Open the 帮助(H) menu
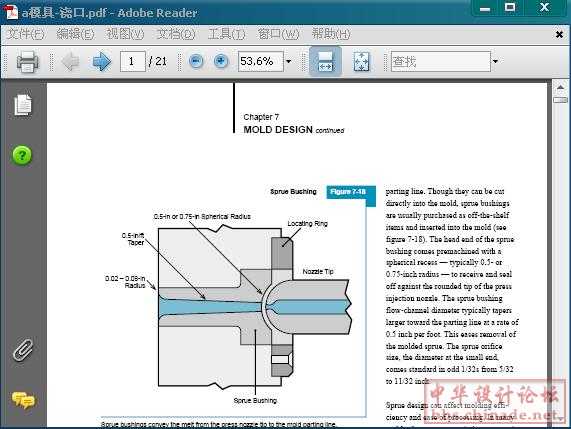This screenshot has width=571, height=429. 331,34
